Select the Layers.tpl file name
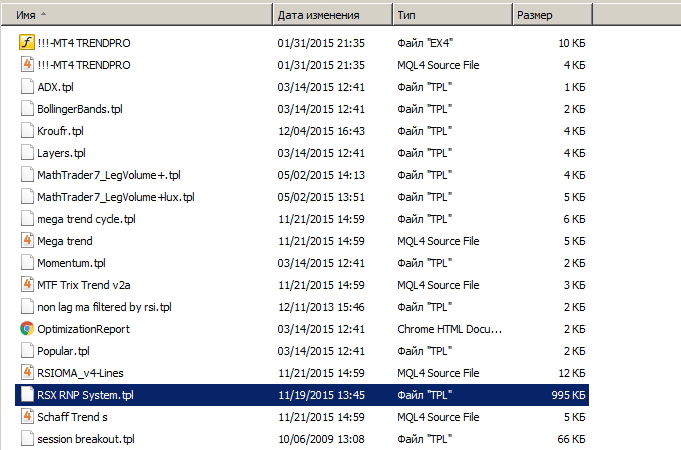 pyautogui.click(x=61, y=153)
